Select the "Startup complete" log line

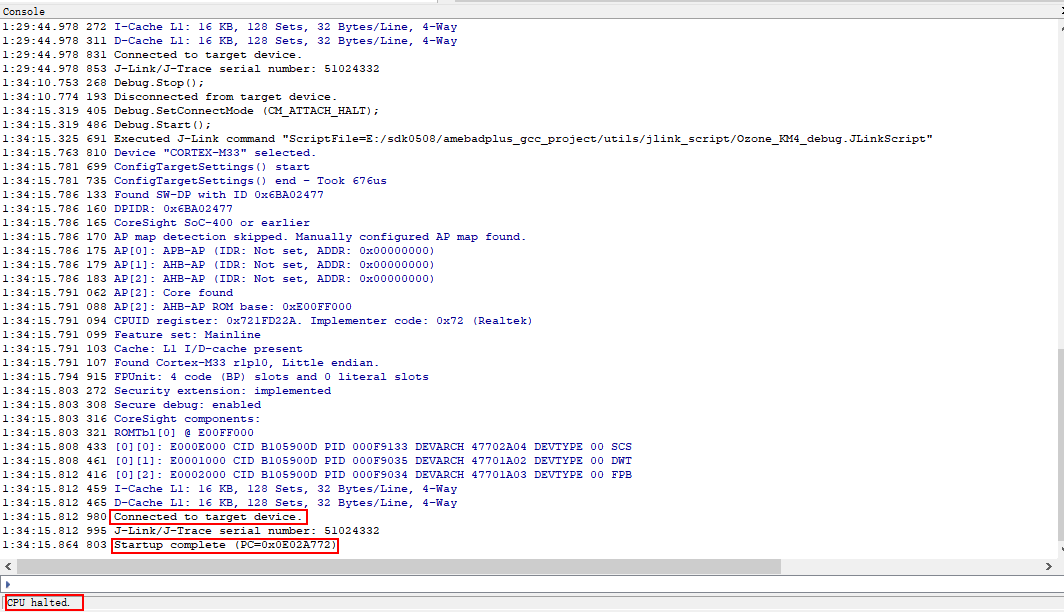click(x=225, y=545)
